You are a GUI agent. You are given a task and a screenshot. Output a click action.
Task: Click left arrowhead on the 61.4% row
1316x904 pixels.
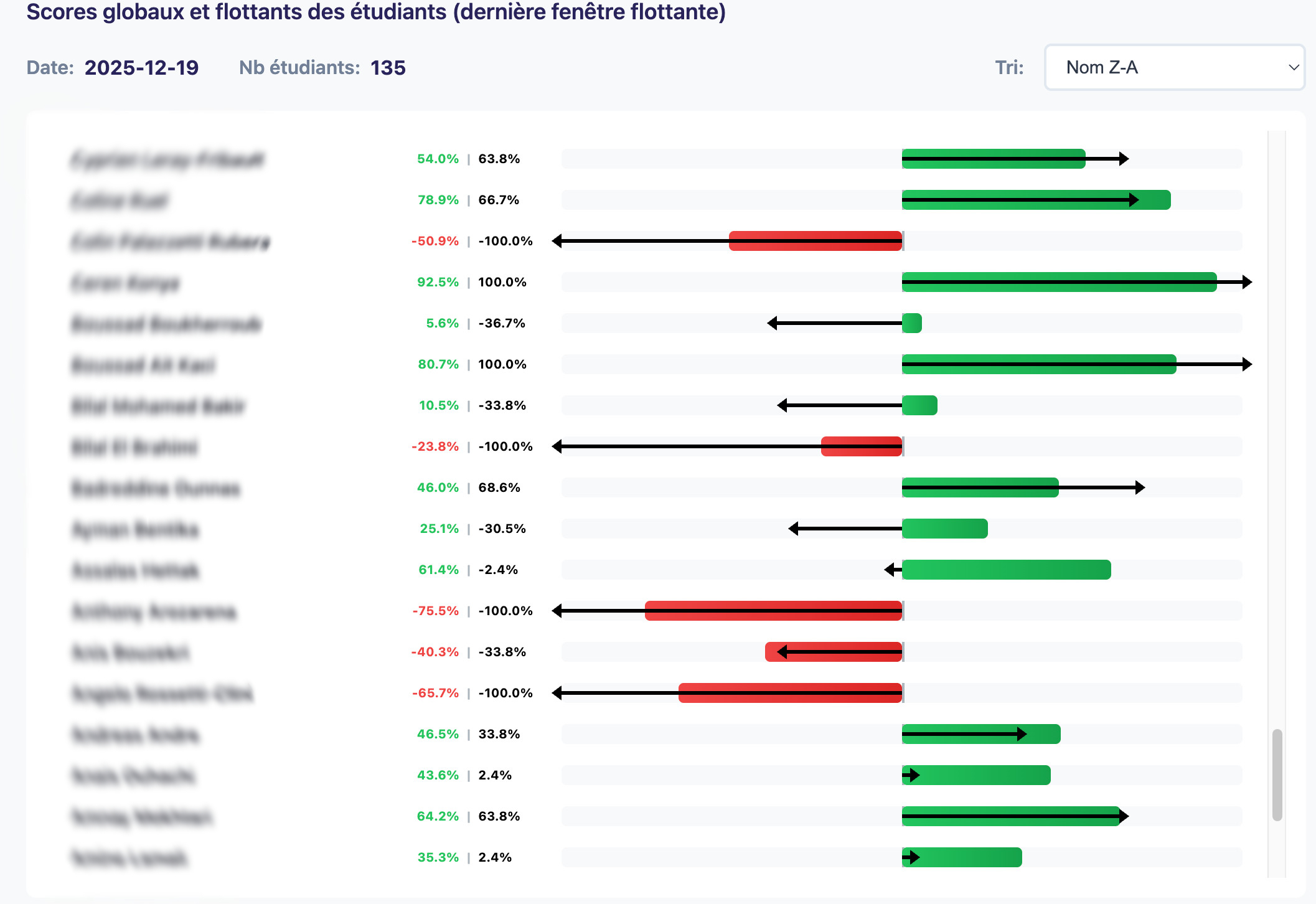(890, 570)
